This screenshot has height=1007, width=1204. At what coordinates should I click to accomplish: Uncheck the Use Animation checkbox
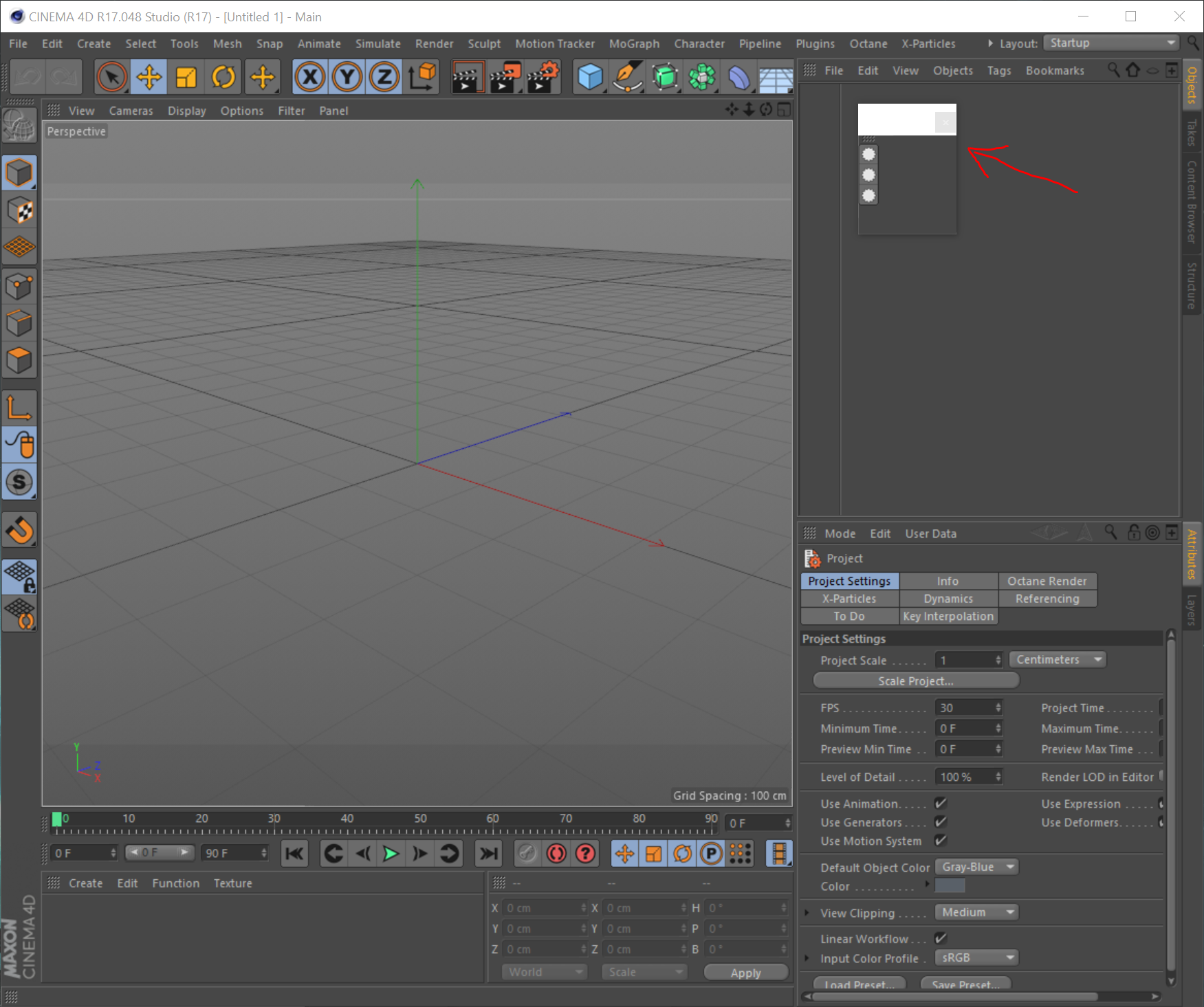[x=941, y=803]
